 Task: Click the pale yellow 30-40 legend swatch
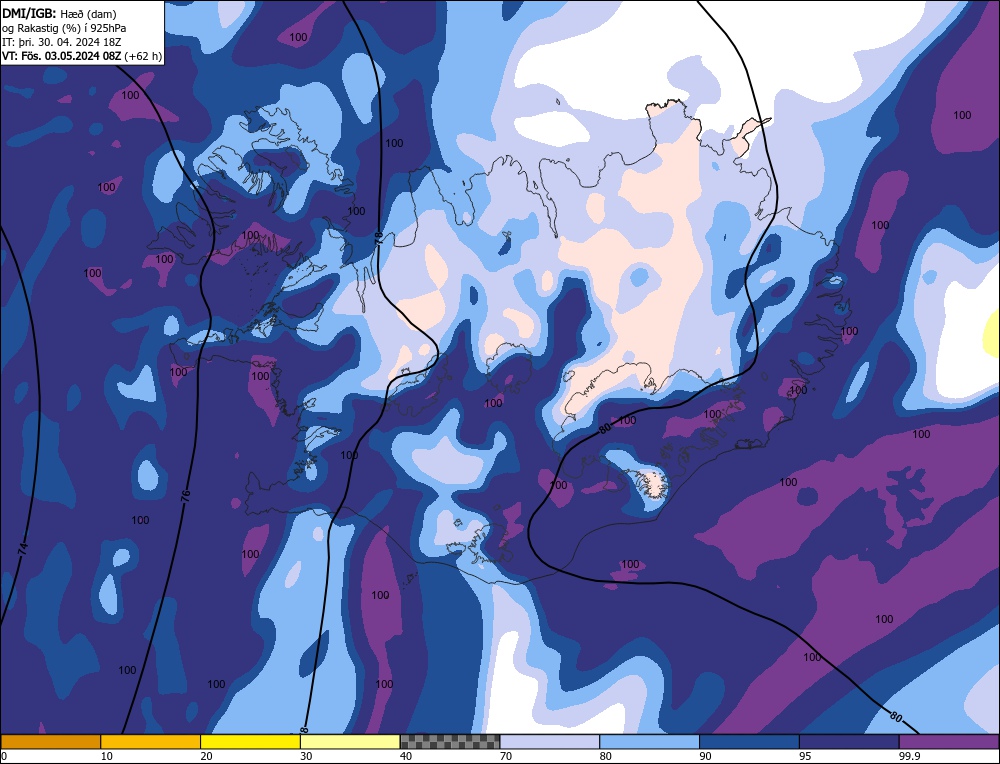pyautogui.click(x=350, y=741)
